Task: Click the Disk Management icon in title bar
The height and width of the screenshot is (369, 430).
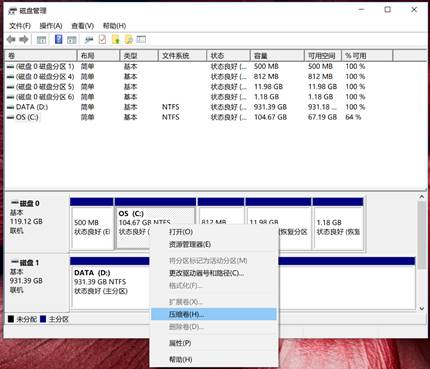Action: [12, 11]
